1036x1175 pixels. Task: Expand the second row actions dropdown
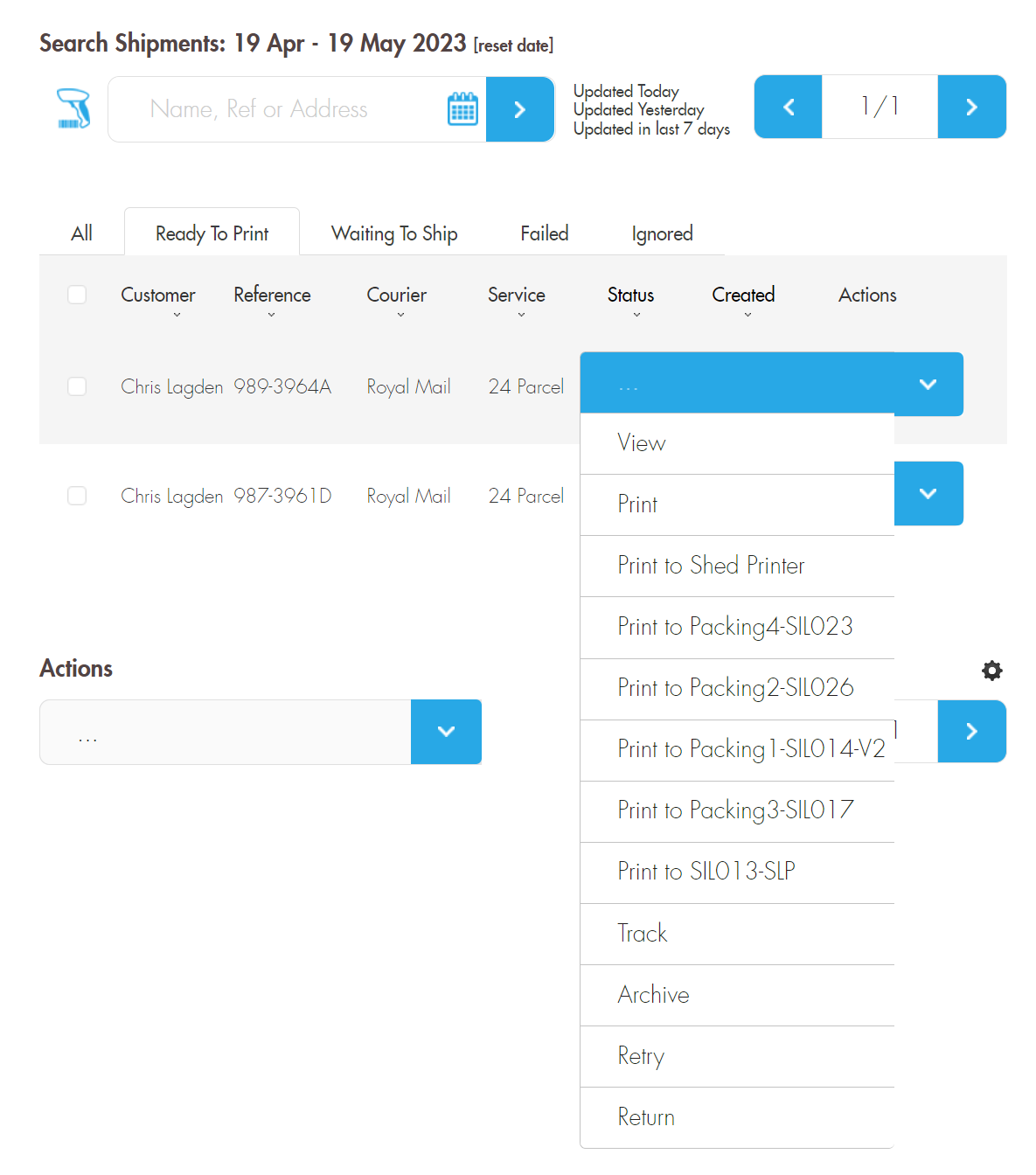(928, 494)
